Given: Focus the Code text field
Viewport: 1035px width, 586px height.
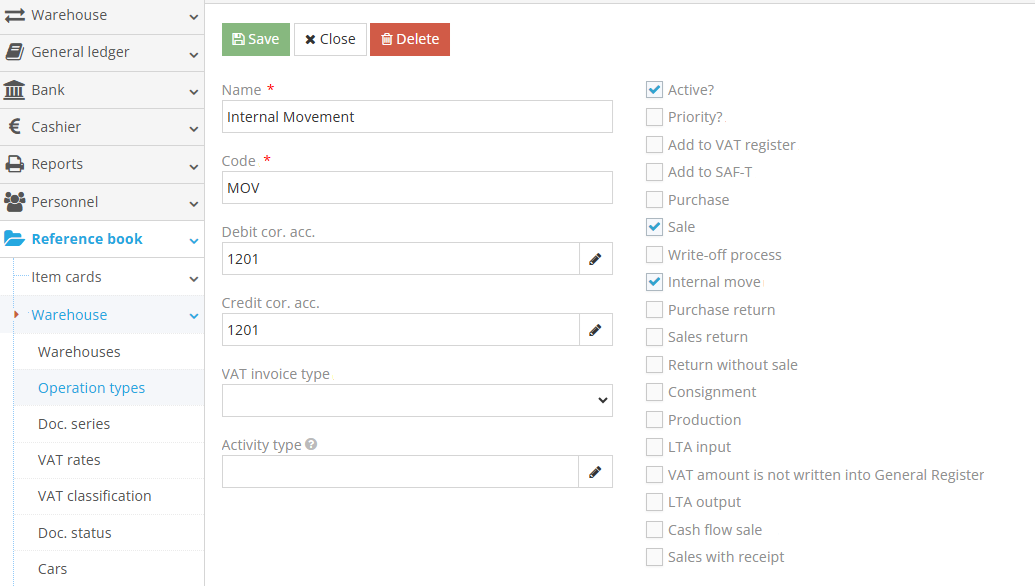Looking at the screenshot, I should tap(417, 188).
